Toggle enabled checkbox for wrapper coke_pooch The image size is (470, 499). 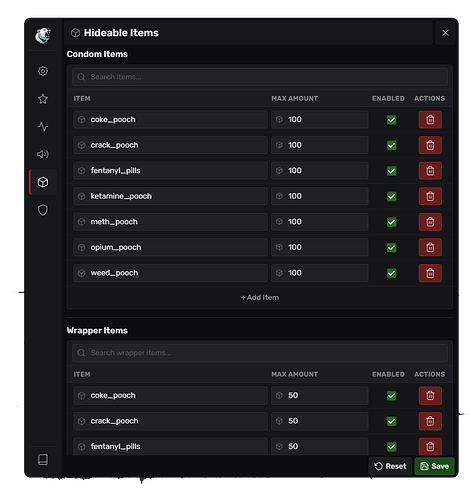(x=391, y=396)
